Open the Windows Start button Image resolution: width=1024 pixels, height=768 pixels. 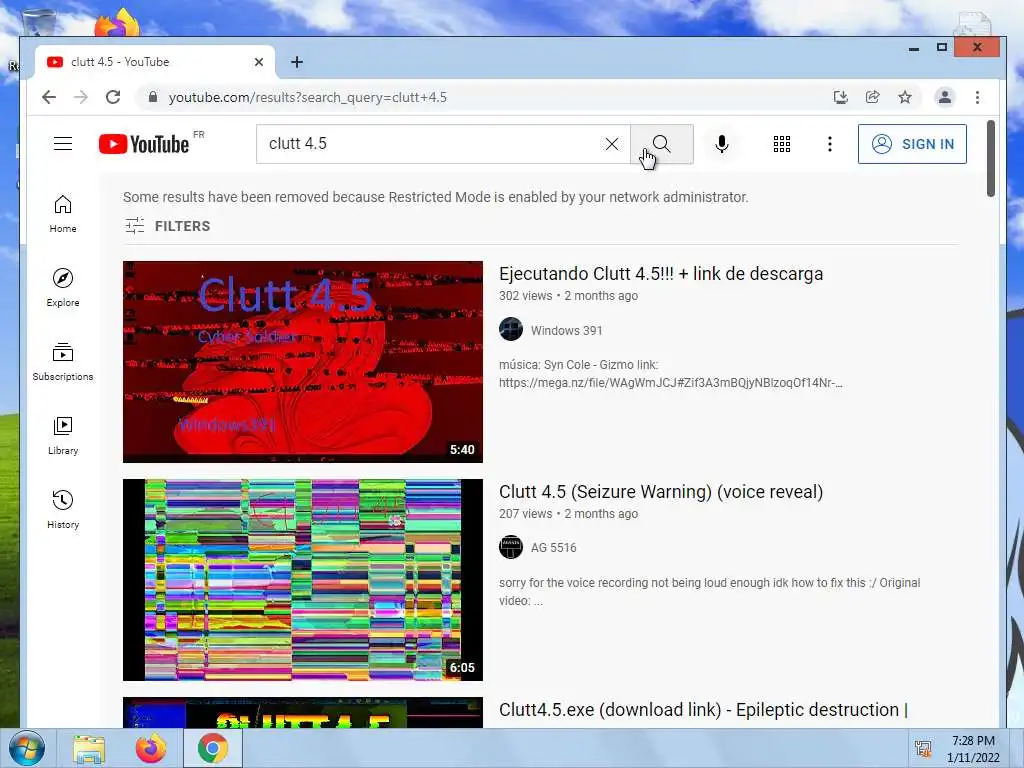click(x=27, y=748)
